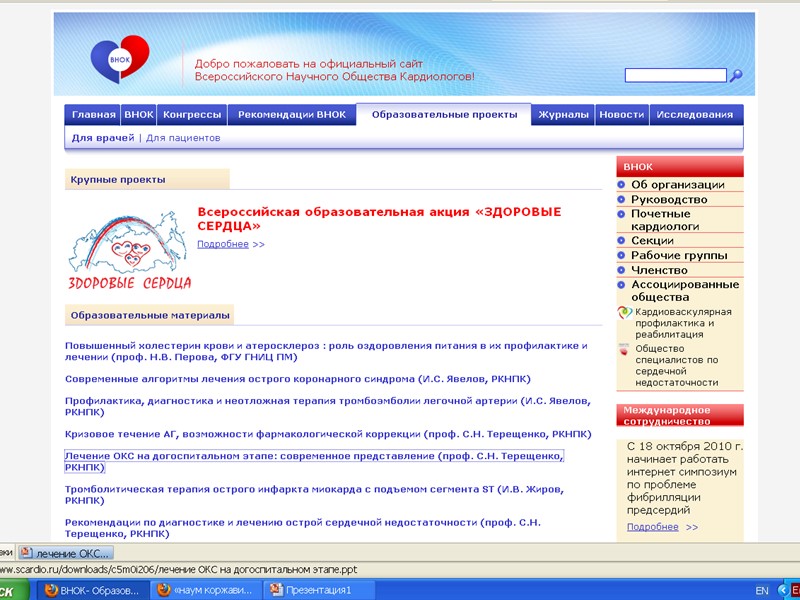The width and height of the screenshot is (800, 600).
Task: Click bullet icon beside Членство
Action: pos(621,270)
